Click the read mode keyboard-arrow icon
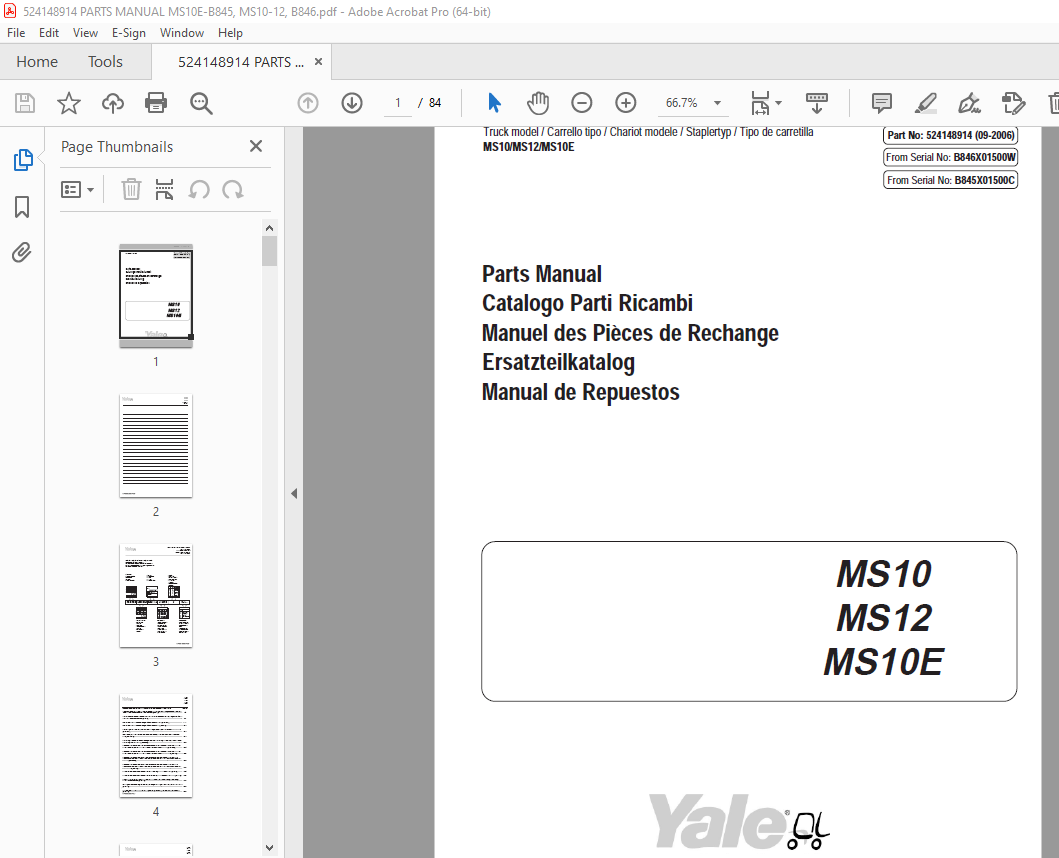Image resolution: width=1059 pixels, height=858 pixels. coord(817,103)
